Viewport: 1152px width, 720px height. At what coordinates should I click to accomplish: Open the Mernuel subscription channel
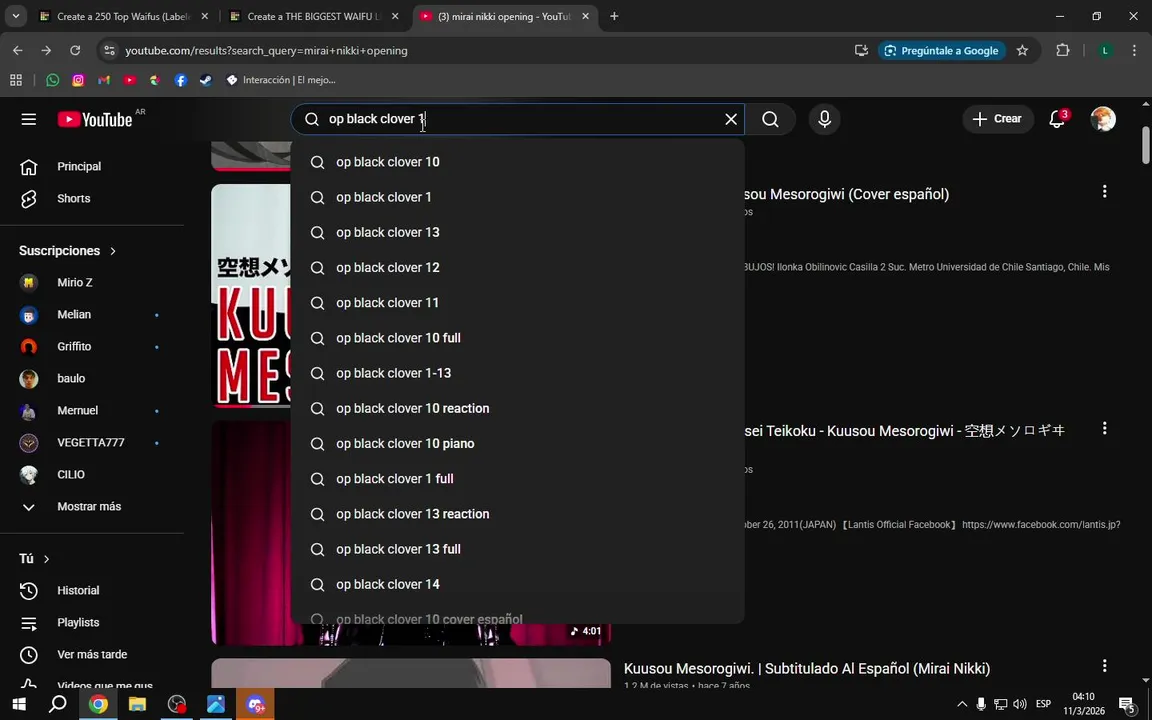pyautogui.click(x=92, y=411)
